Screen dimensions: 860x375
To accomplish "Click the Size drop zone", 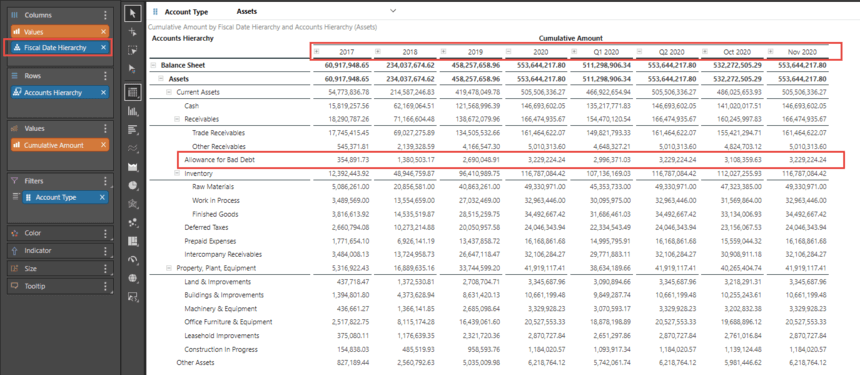I will 61,269.
